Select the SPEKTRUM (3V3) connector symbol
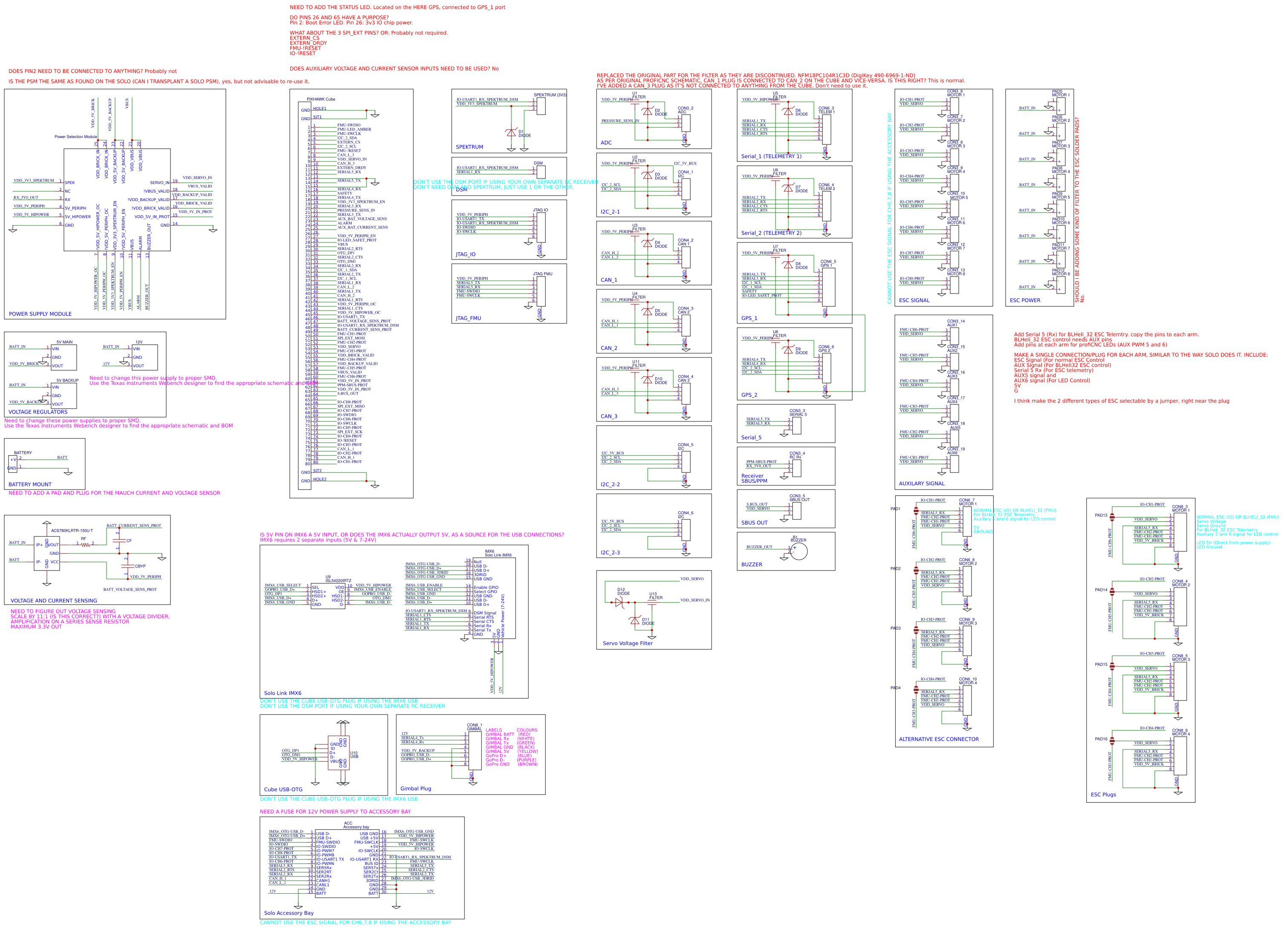 [541, 106]
